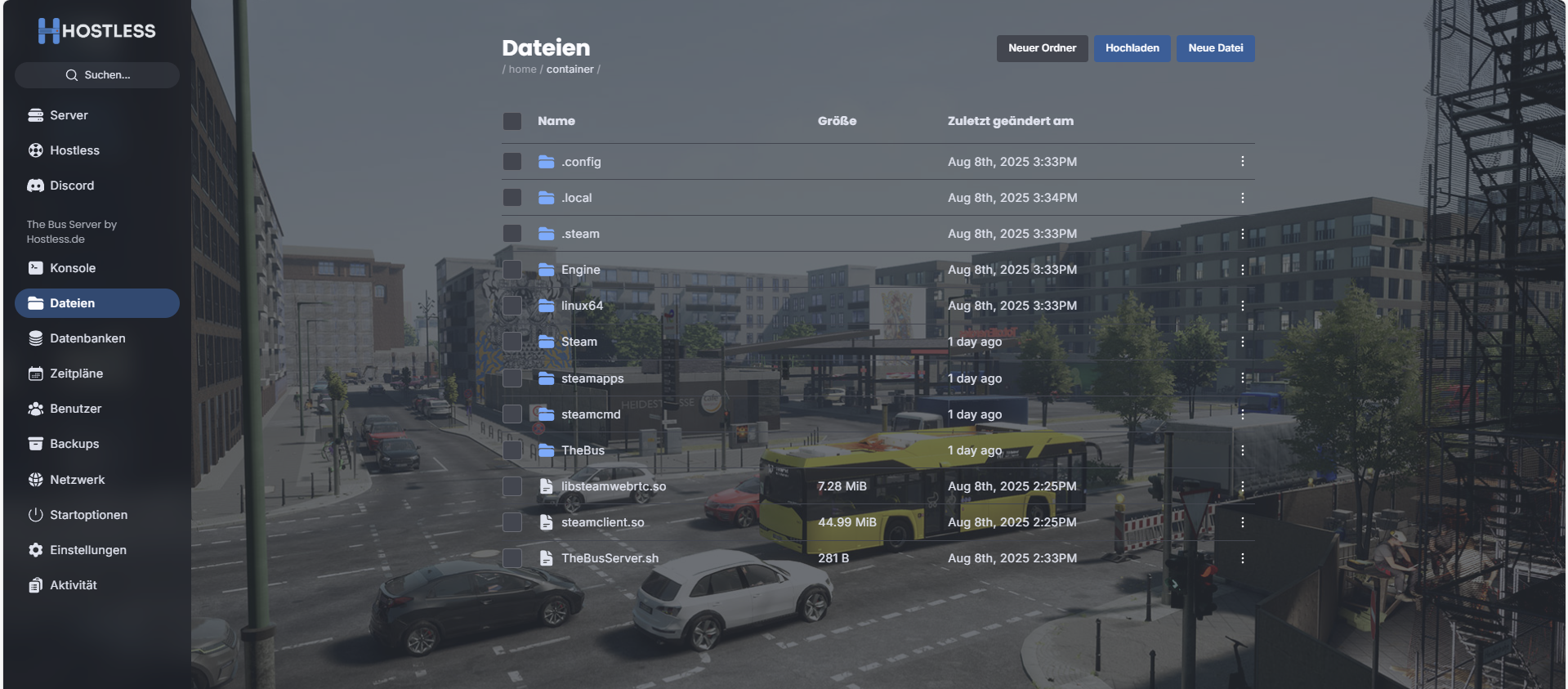This screenshot has width=1568, height=689.
Task: Click the container breadcrumb link
Action: click(x=570, y=69)
